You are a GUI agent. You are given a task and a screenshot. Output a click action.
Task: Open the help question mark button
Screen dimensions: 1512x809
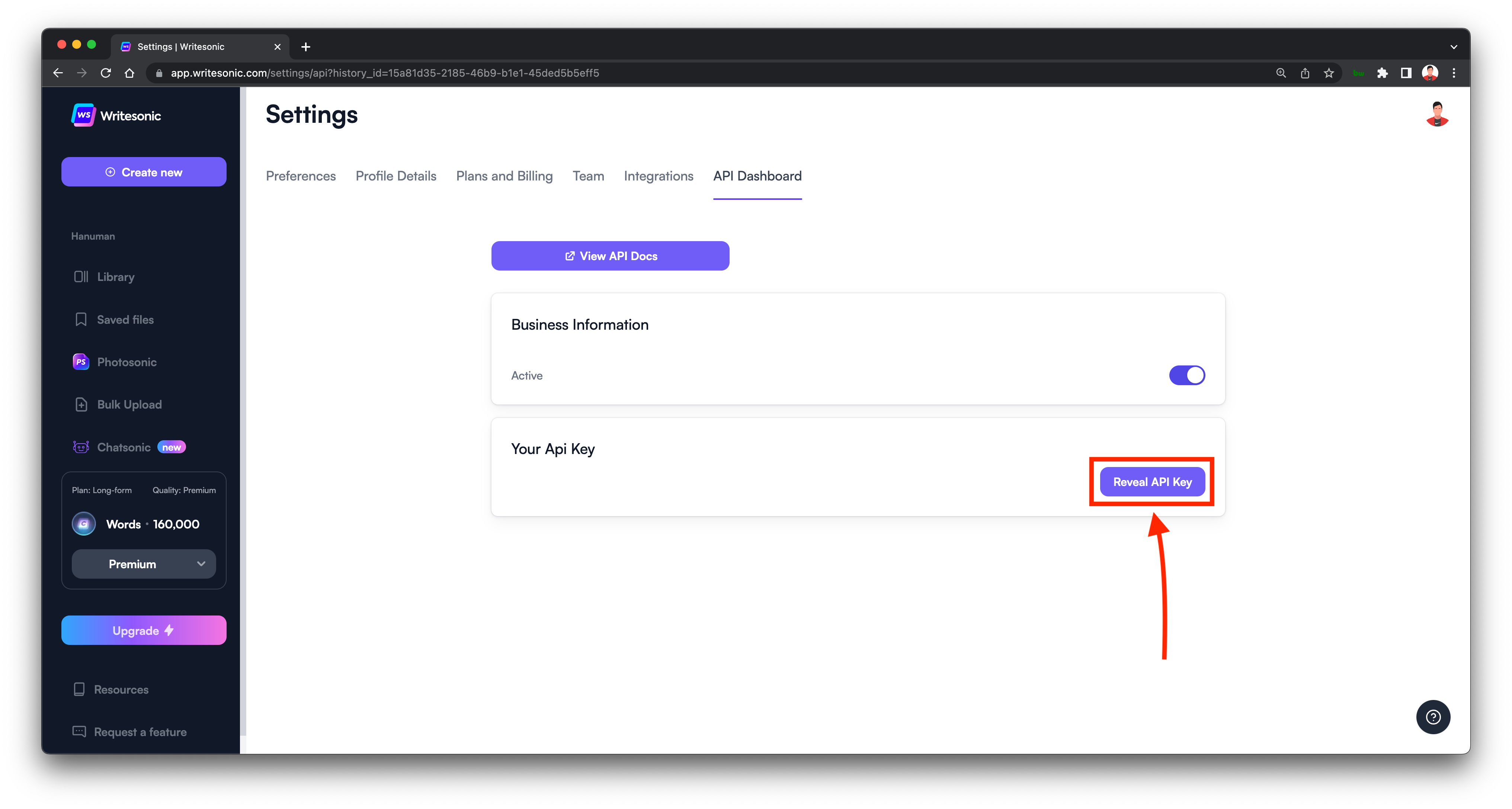coord(1433,717)
